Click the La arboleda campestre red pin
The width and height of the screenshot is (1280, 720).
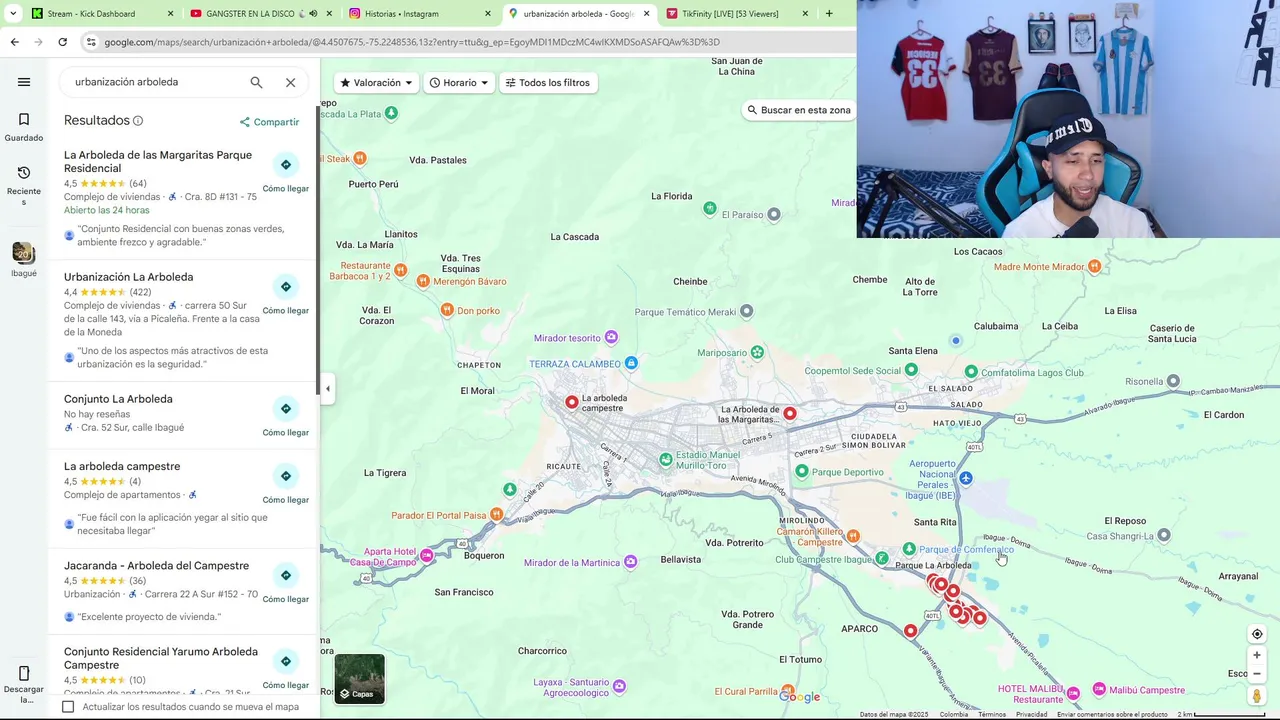click(x=571, y=402)
